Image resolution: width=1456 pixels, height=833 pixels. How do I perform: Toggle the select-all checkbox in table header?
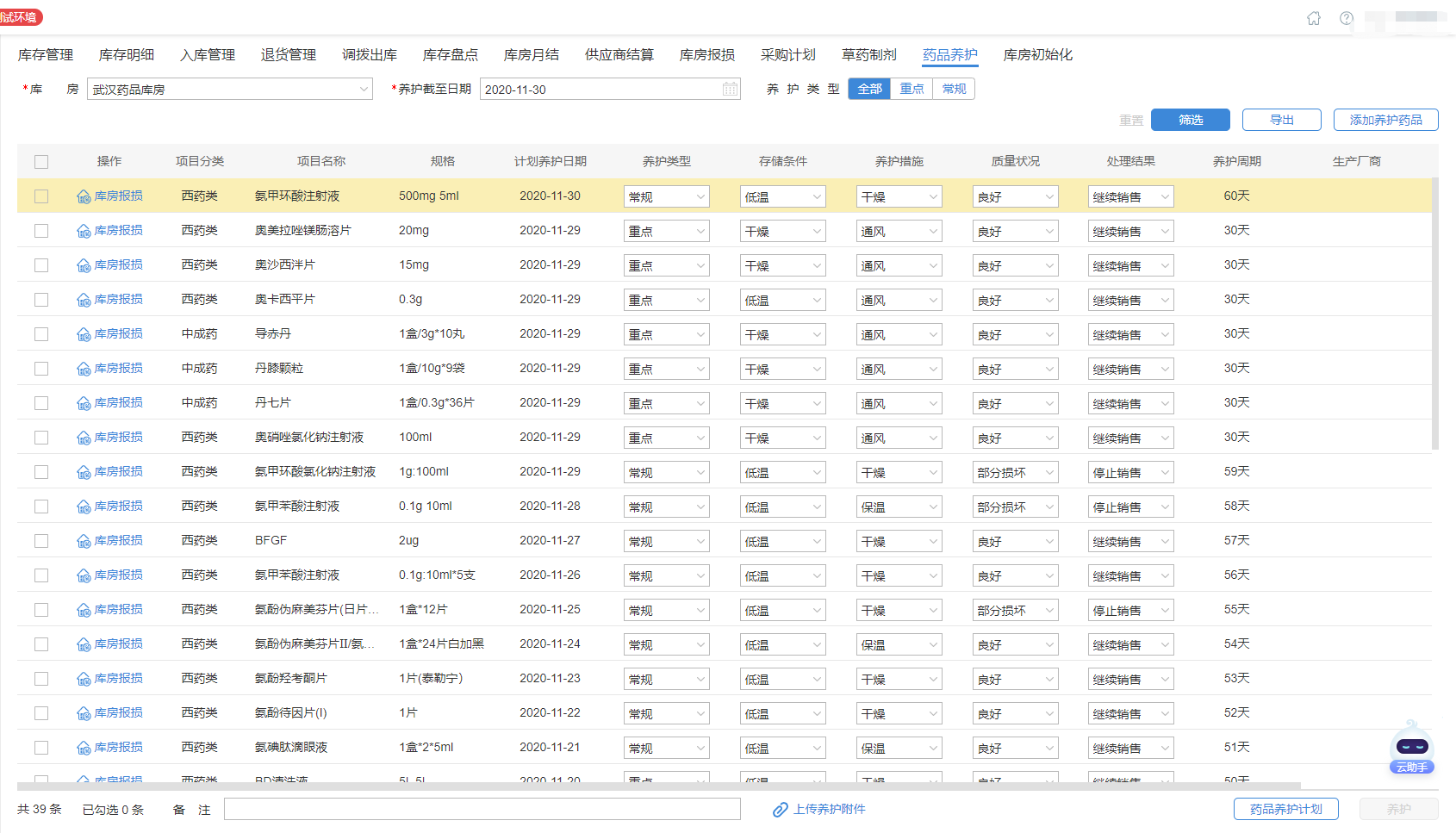(x=41, y=161)
